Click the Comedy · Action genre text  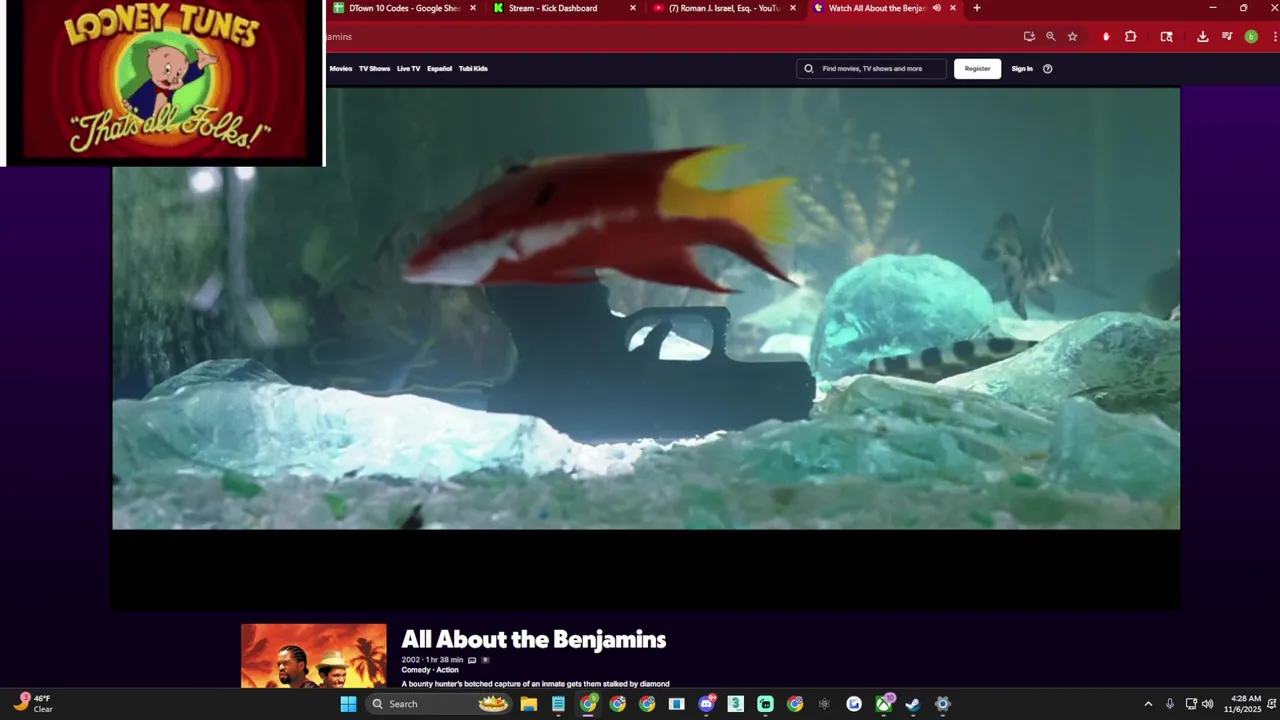[430, 670]
